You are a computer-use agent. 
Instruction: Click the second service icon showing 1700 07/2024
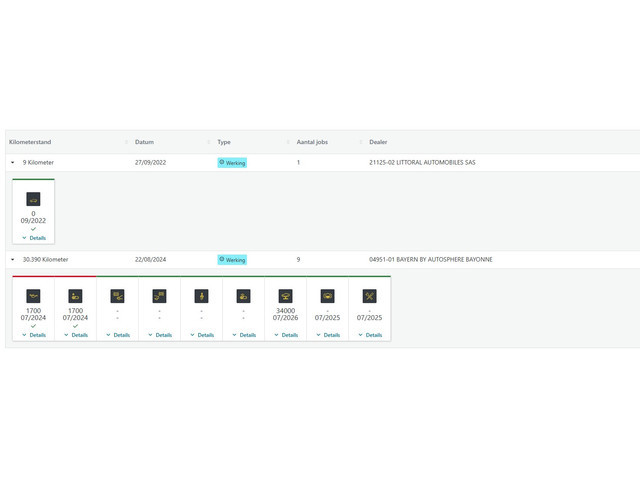pyautogui.click(x=75, y=296)
